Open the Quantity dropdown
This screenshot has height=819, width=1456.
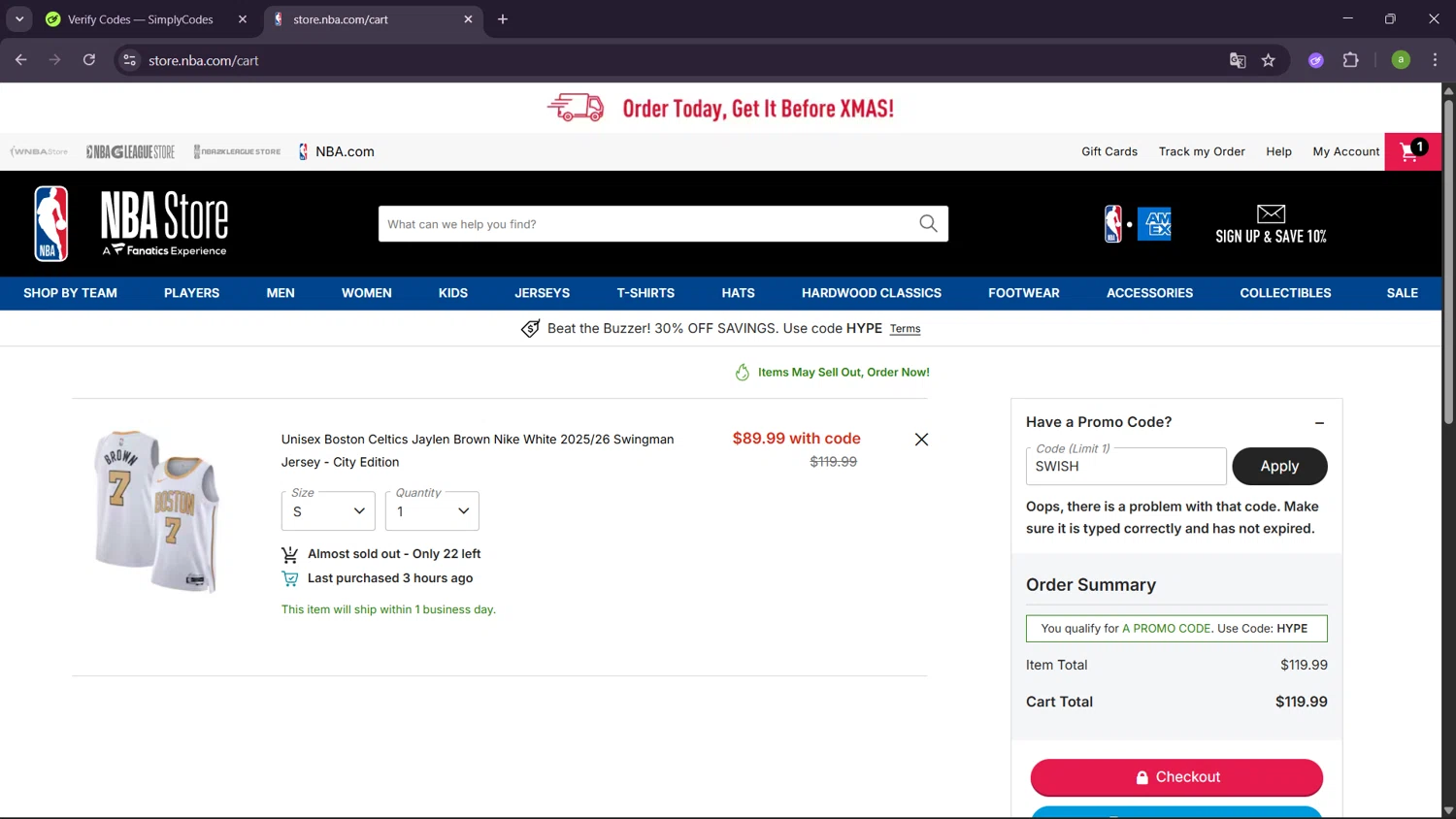point(432,511)
